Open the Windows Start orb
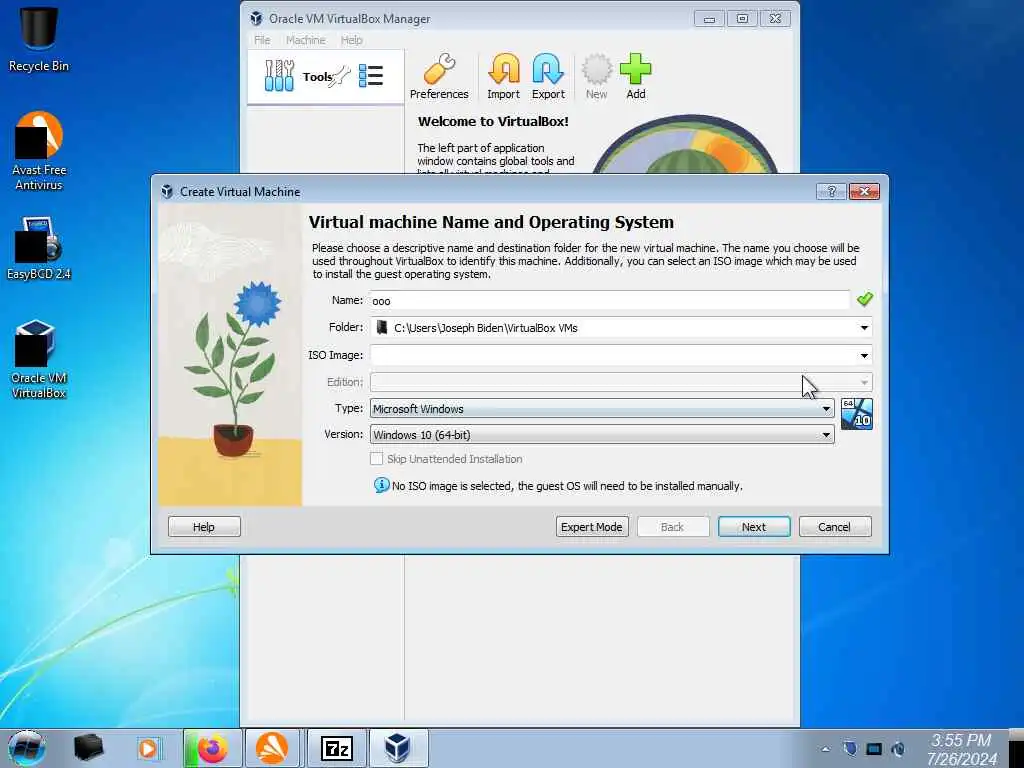Viewport: 1024px width, 768px height. pyautogui.click(x=27, y=748)
